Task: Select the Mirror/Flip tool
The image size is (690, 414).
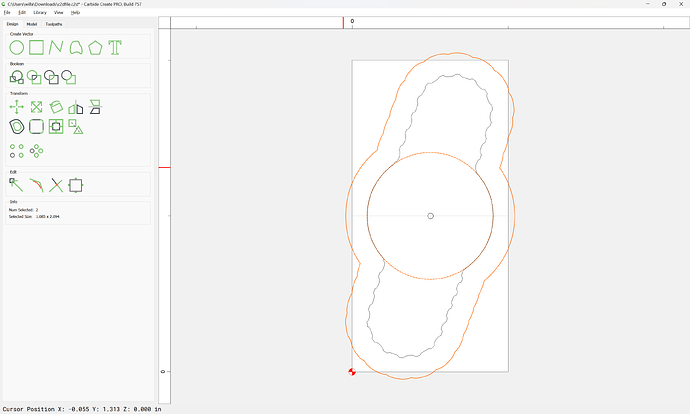Action: click(x=75, y=107)
